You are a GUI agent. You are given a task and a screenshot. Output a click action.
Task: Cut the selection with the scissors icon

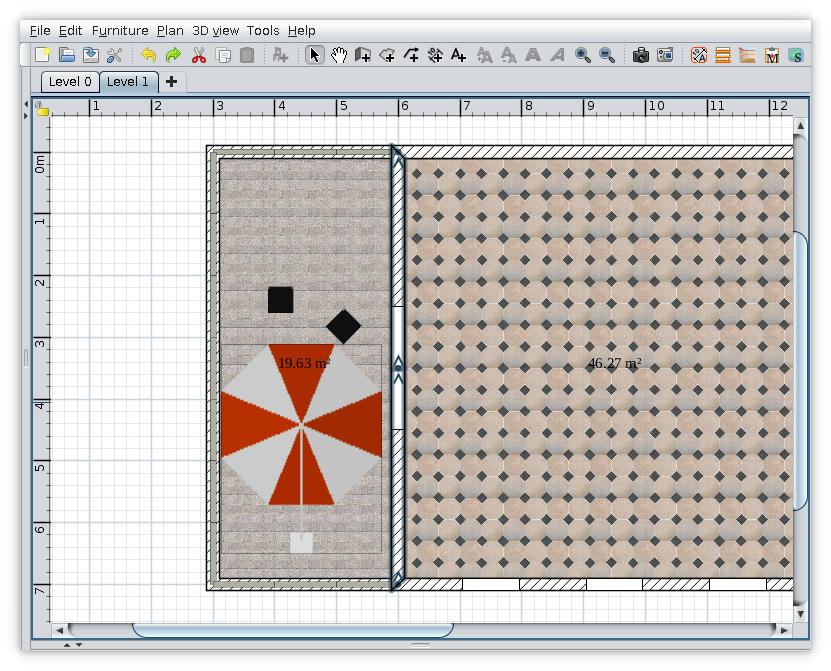199,55
